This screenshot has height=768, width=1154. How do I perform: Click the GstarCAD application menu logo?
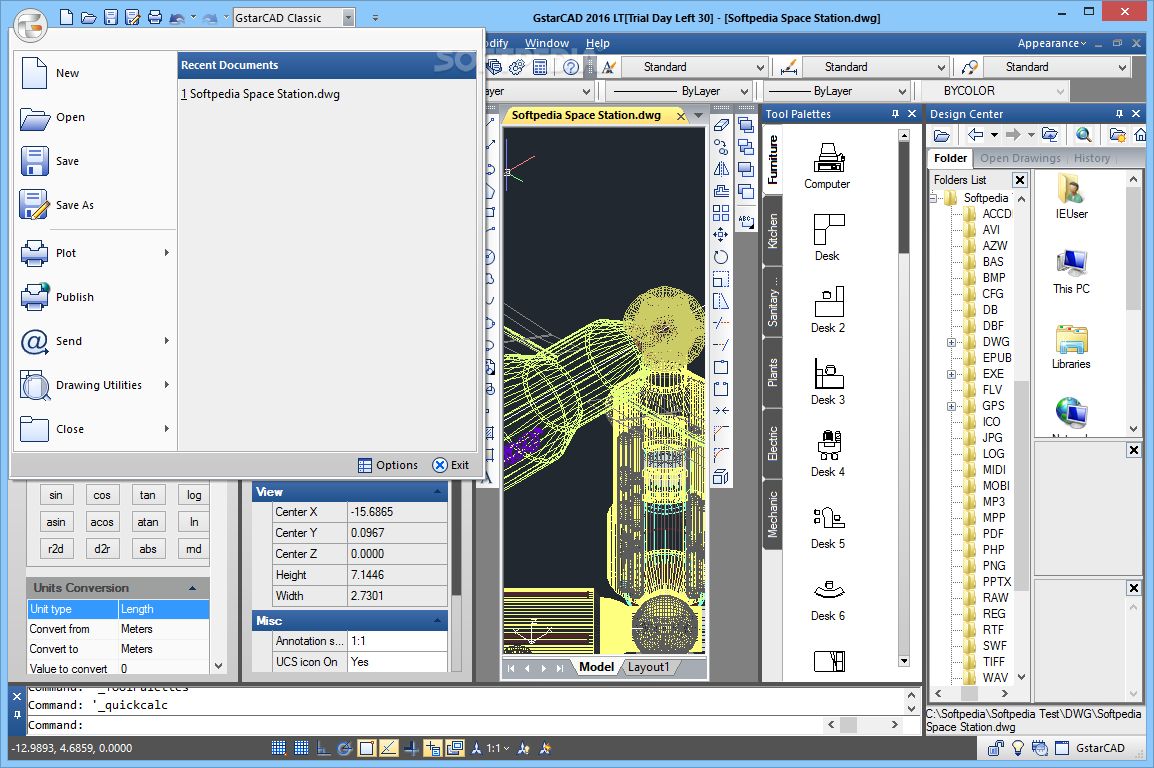pyautogui.click(x=30, y=26)
